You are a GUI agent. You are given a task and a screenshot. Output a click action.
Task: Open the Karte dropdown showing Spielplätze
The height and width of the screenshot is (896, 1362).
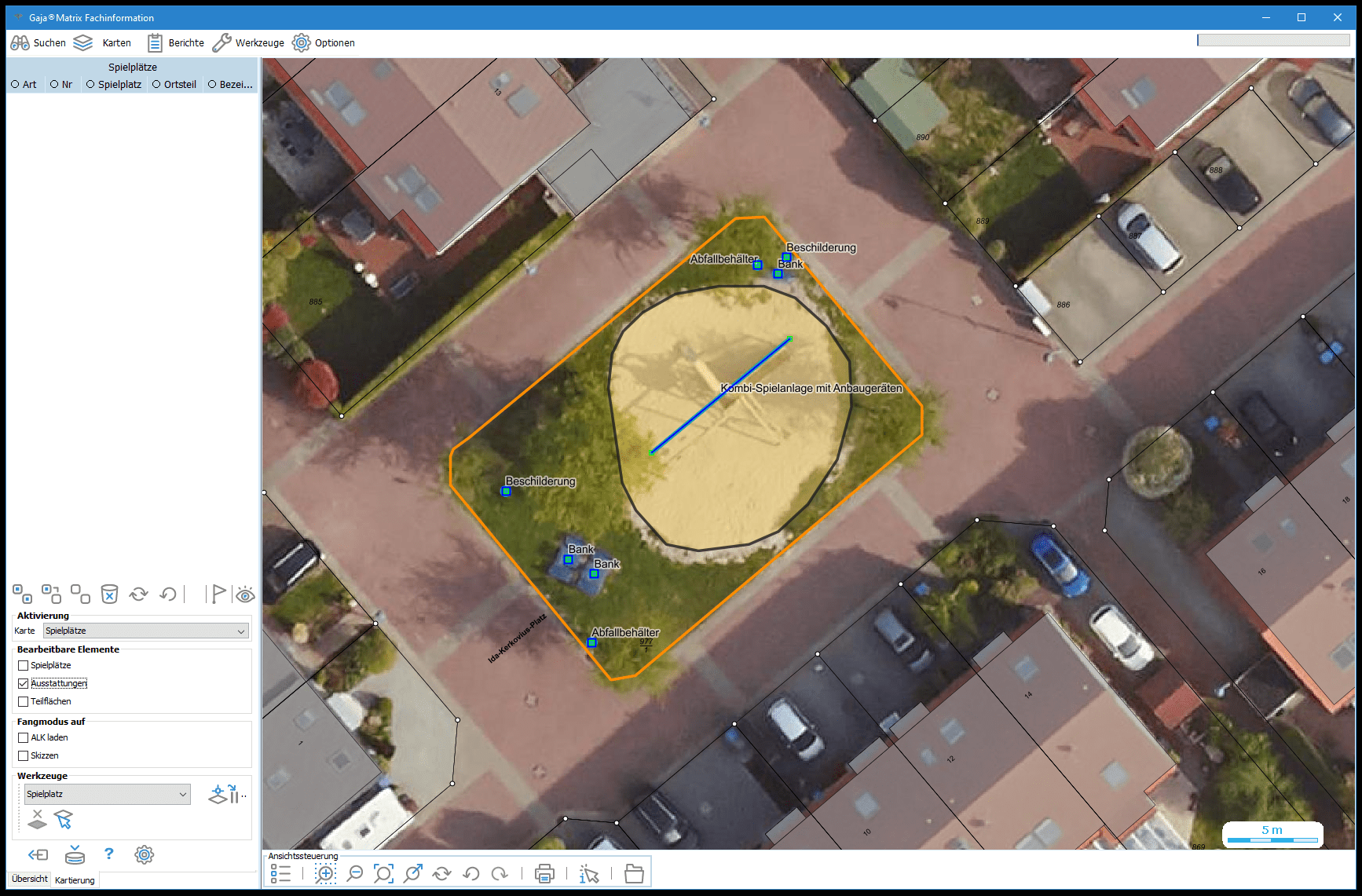click(146, 631)
